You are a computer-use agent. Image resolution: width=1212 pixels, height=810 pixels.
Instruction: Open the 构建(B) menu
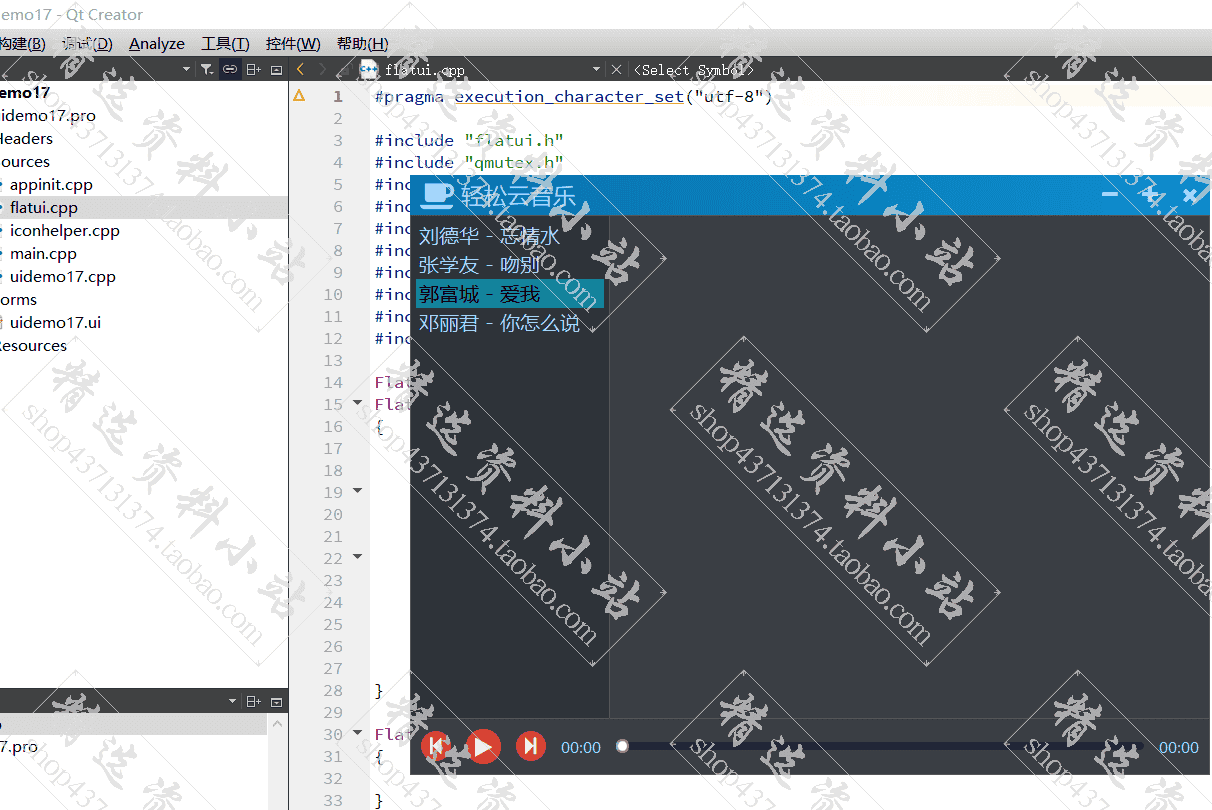[22, 44]
